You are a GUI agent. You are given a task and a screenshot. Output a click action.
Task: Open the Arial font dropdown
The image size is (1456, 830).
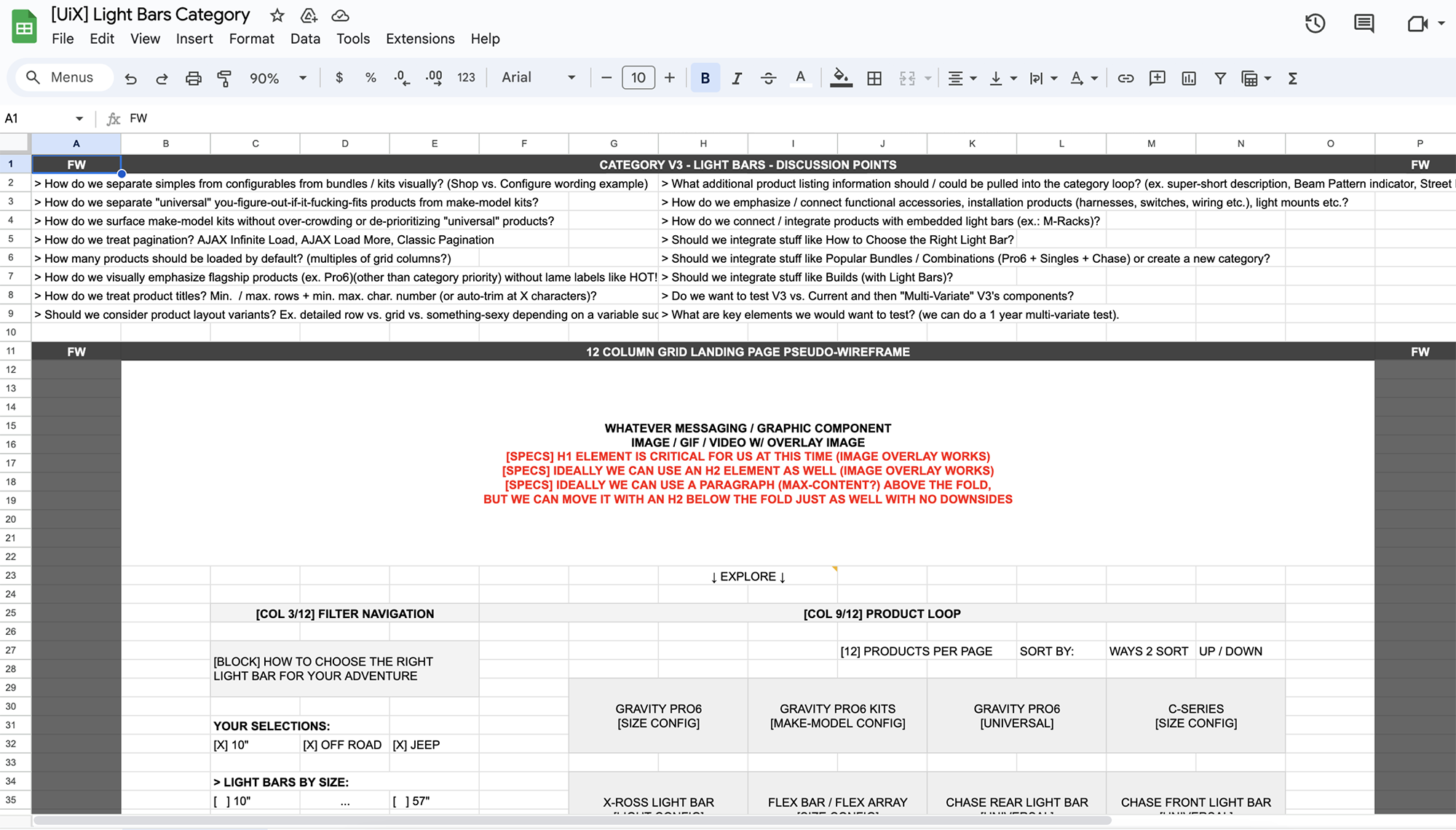[x=538, y=78]
